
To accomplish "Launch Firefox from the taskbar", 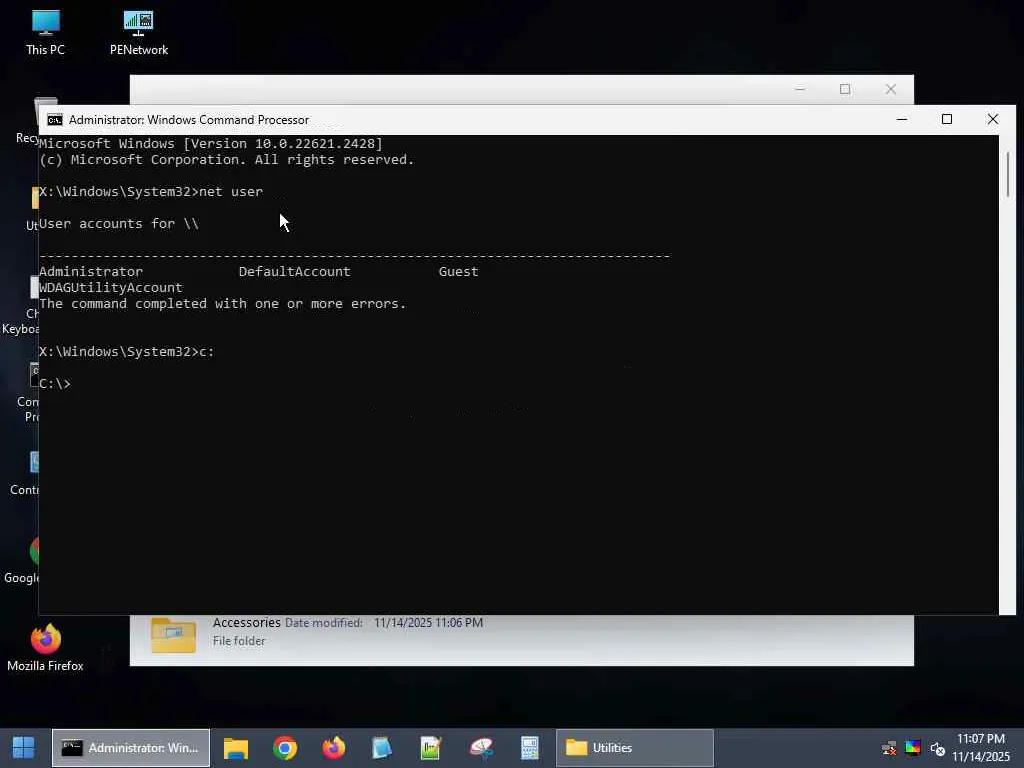I will [334, 748].
